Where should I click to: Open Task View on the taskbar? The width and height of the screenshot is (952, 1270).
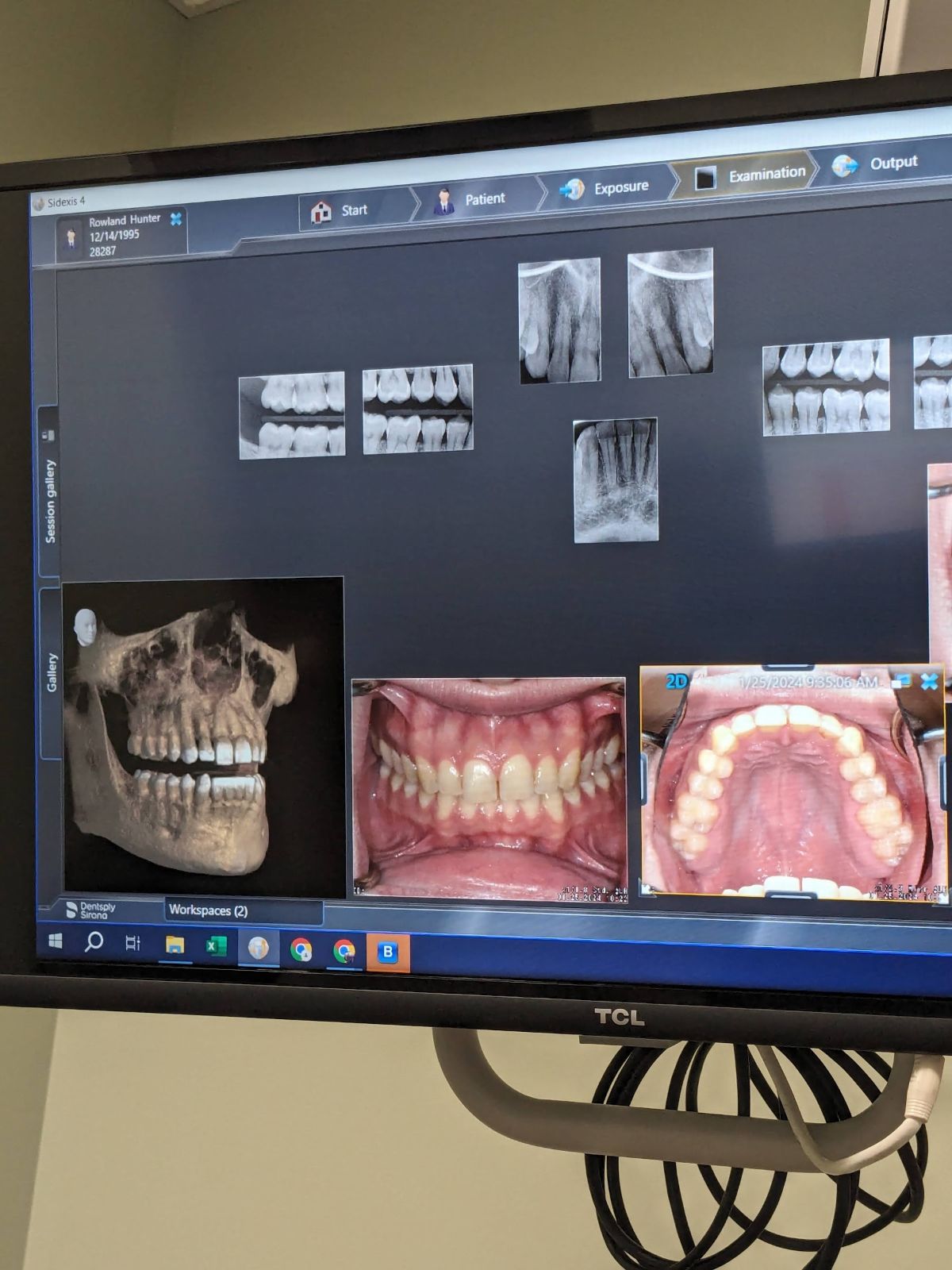[133, 943]
